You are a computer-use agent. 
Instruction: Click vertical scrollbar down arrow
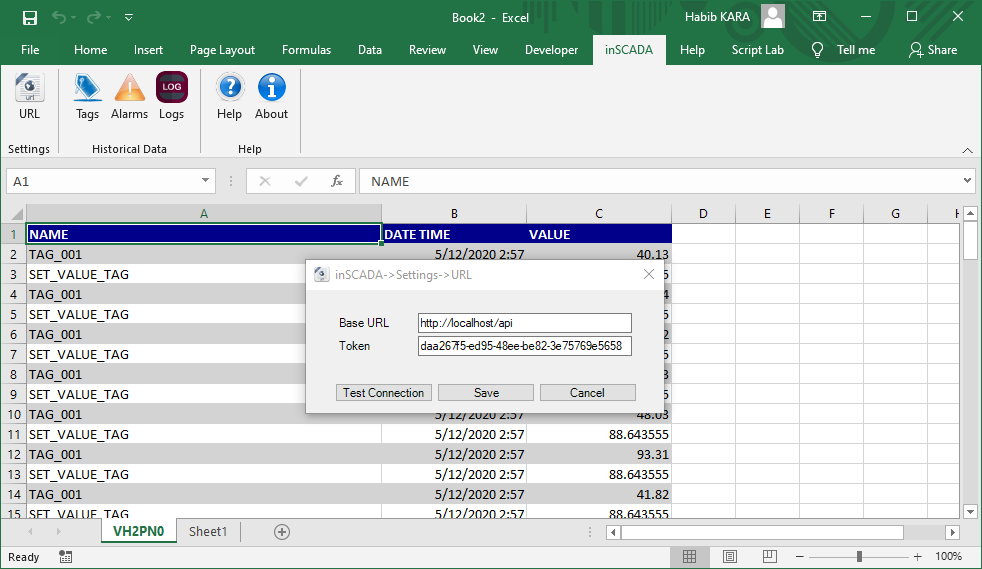(970, 511)
